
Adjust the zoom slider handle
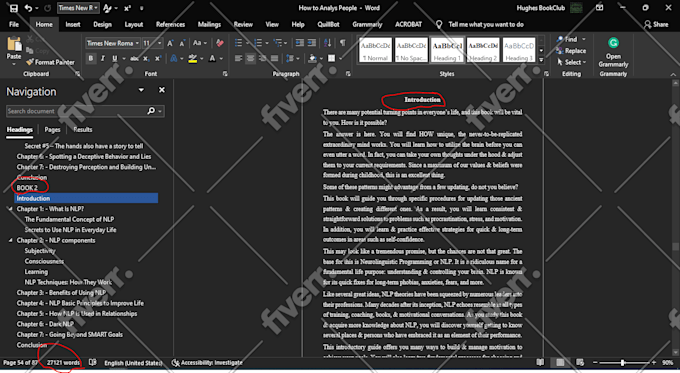point(623,362)
